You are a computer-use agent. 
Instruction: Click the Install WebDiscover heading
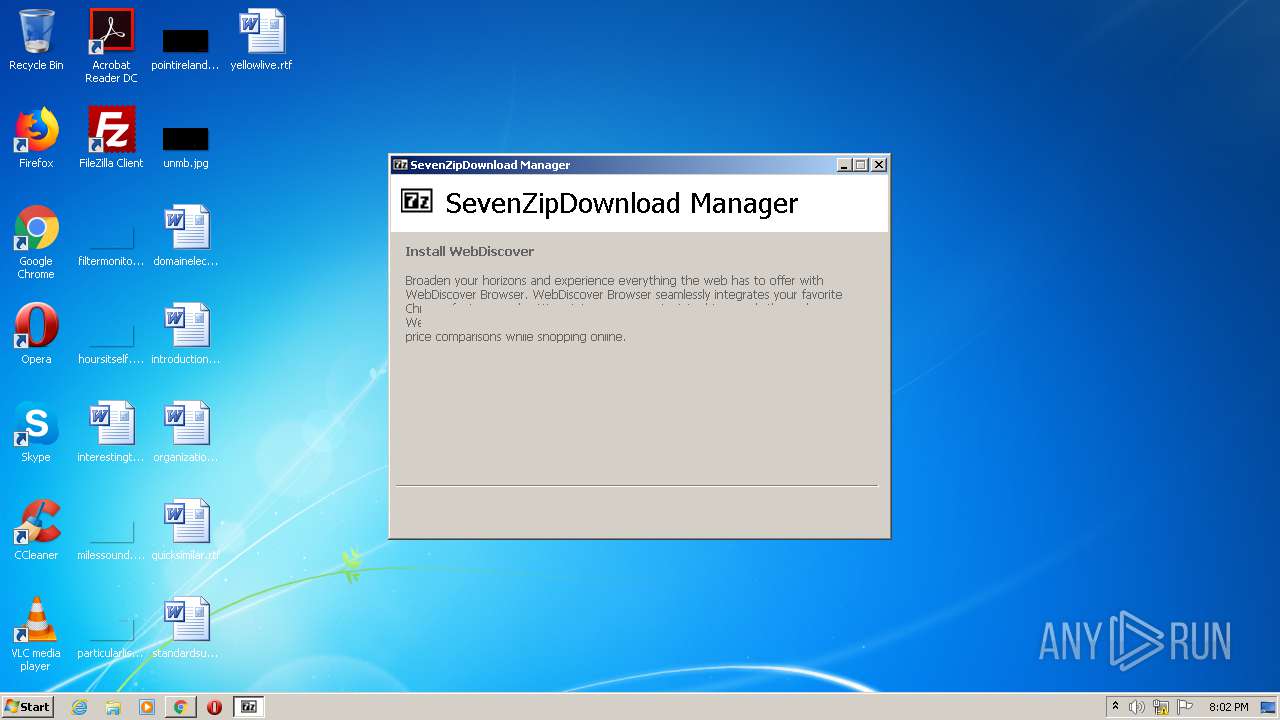470,251
